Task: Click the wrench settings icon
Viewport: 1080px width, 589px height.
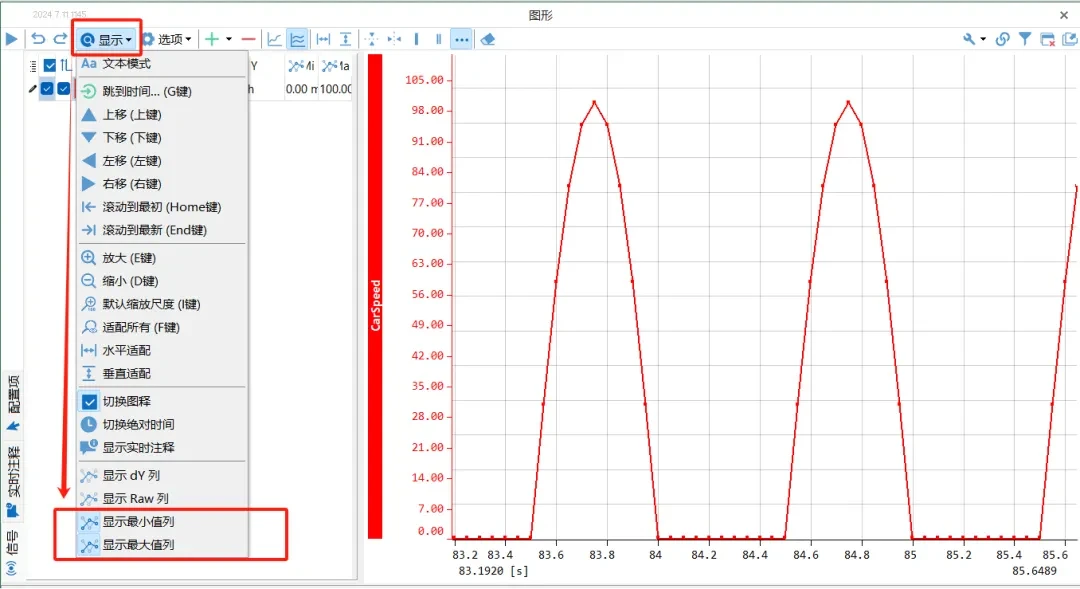Action: coord(969,39)
